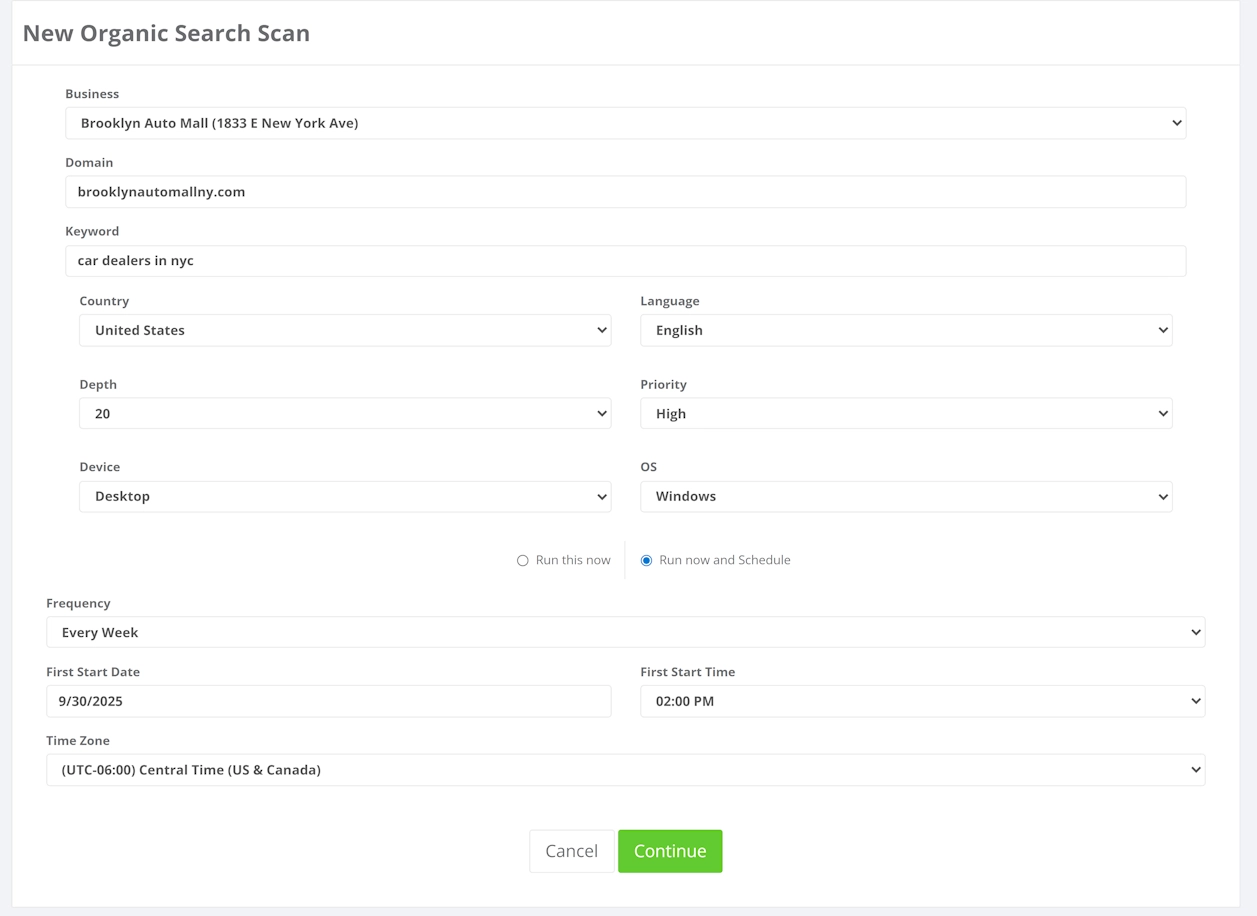
Task: Expand the Priority dropdown
Action: point(906,413)
